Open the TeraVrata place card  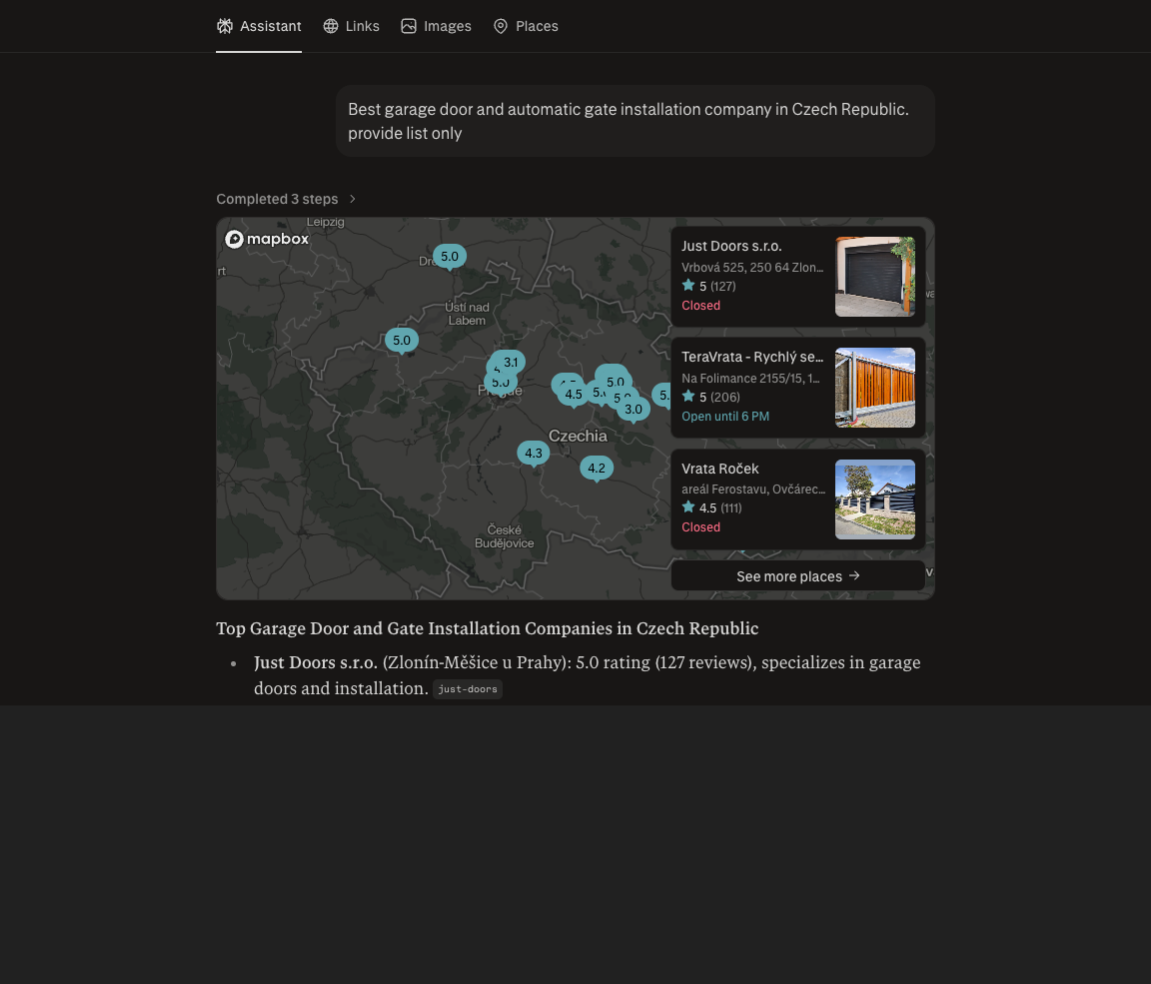click(x=752, y=386)
